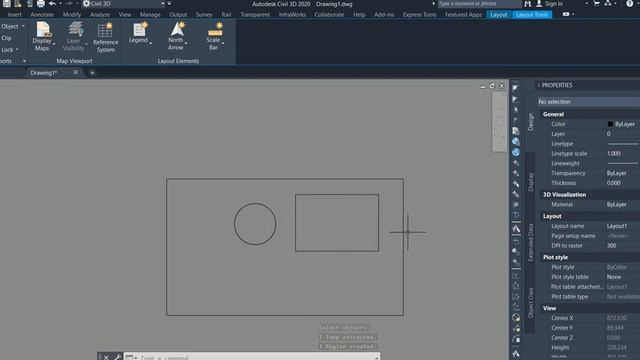Select the Design vertical tab in Properties
Screen dimensions: 640x360
point(530,122)
